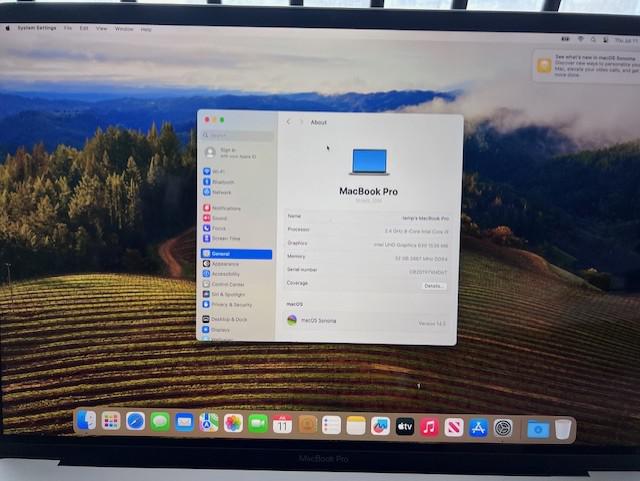Screen dimensions: 640x481
Task: Launch Music app from the Dock
Action: [429, 427]
